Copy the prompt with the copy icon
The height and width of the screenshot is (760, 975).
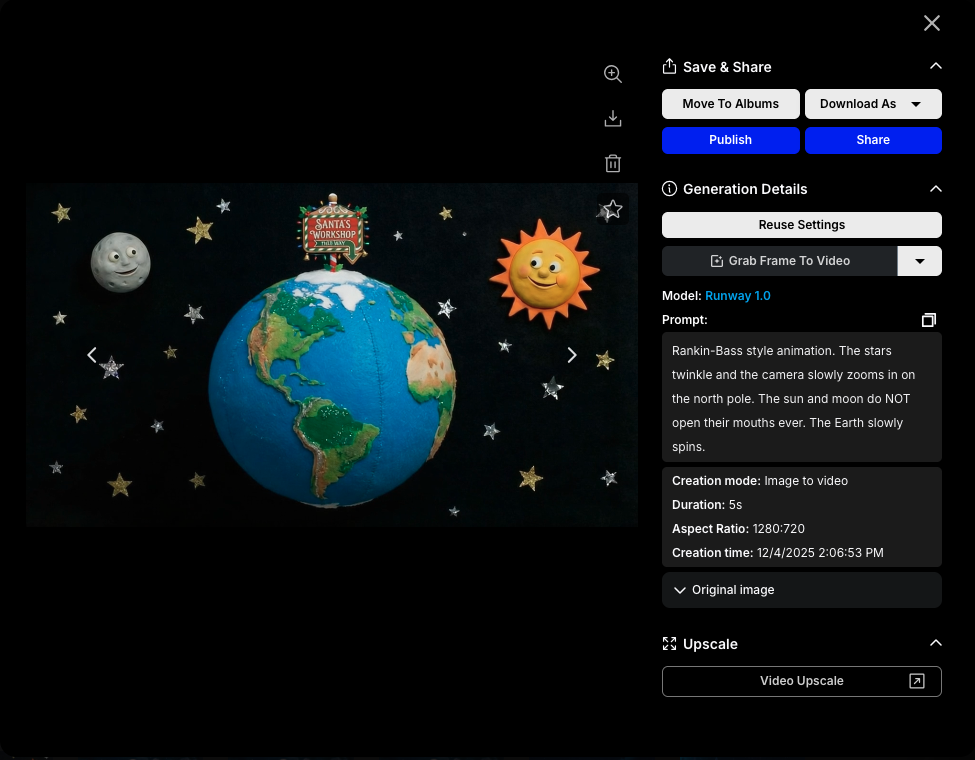pos(928,320)
